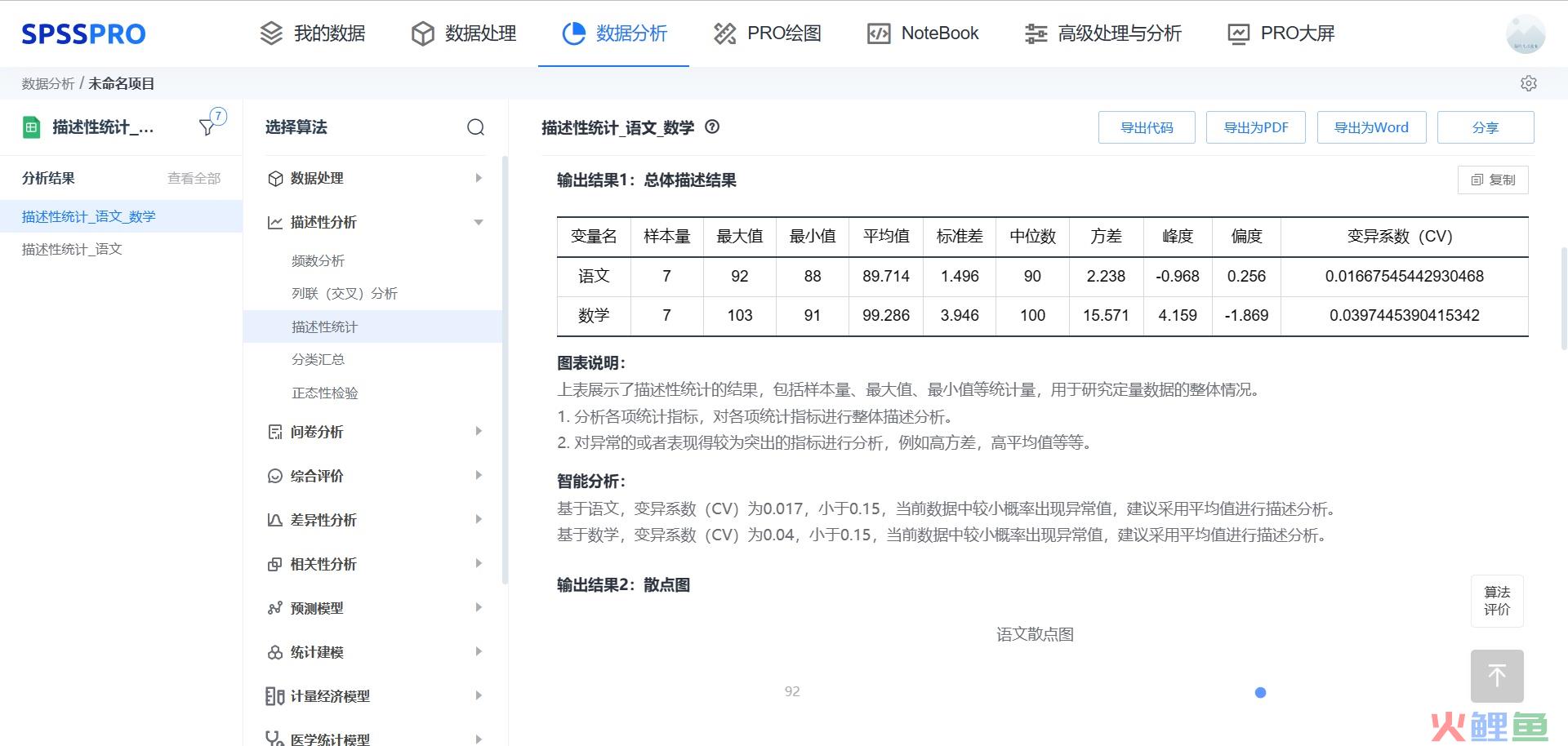Expand the 相关性分析 group arrow
The image size is (1568, 746).
click(479, 563)
